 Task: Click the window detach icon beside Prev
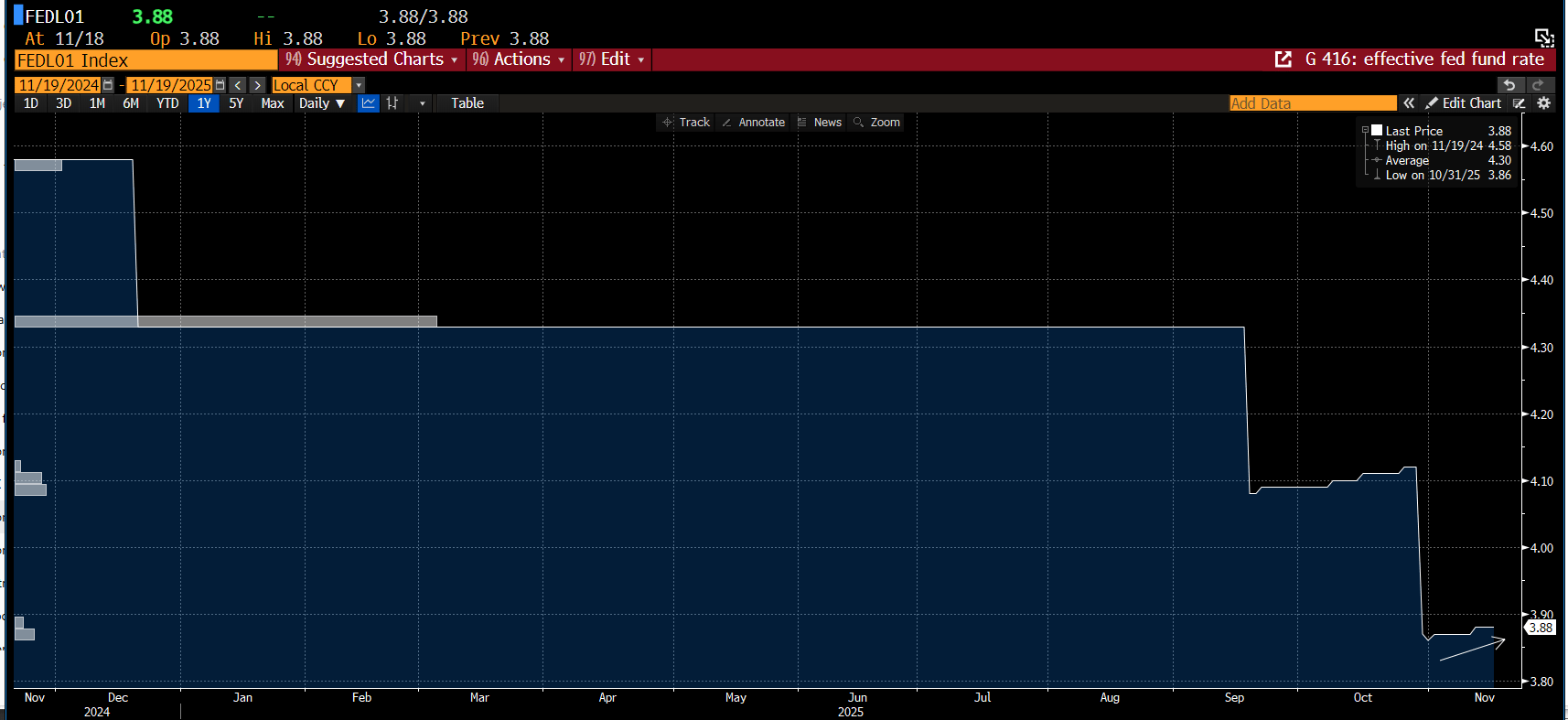point(1544,38)
